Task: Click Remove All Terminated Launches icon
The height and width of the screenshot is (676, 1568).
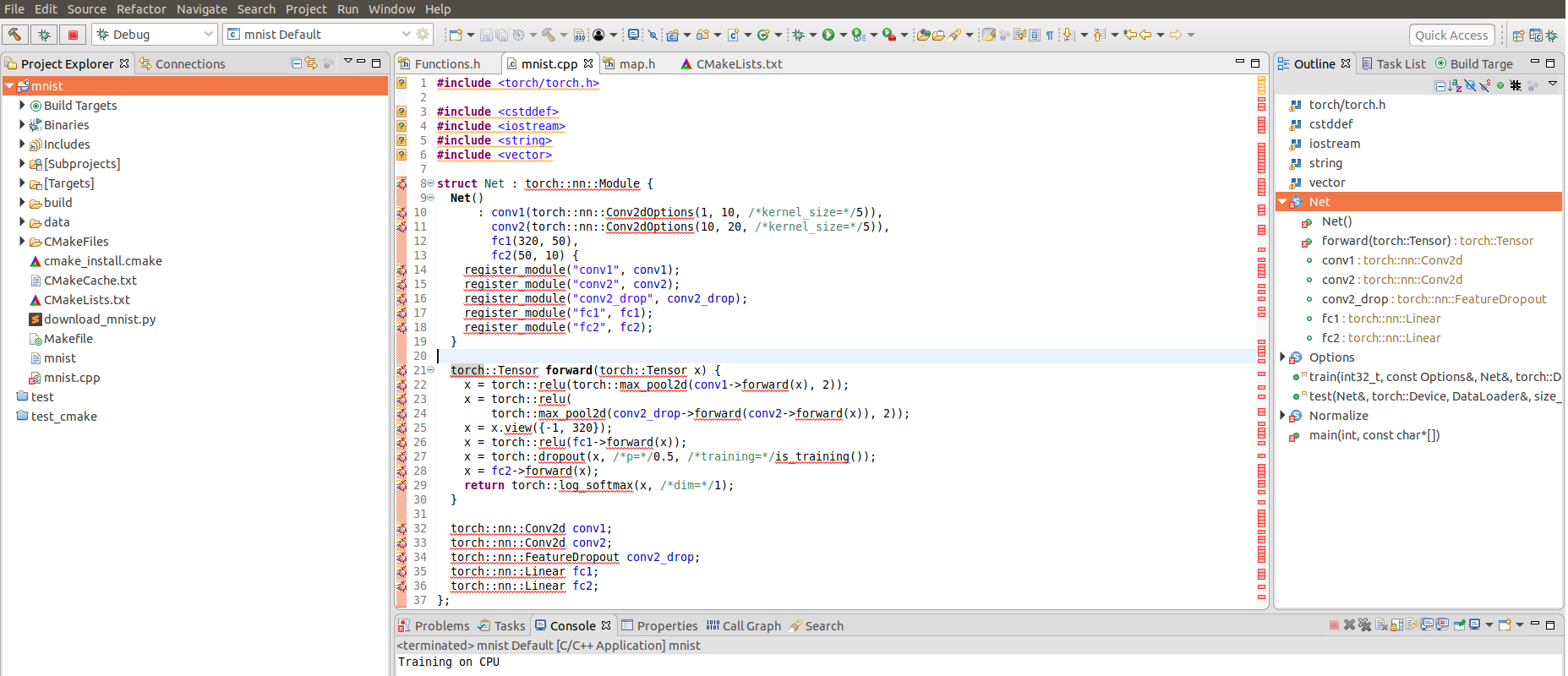Action: 1364,625
